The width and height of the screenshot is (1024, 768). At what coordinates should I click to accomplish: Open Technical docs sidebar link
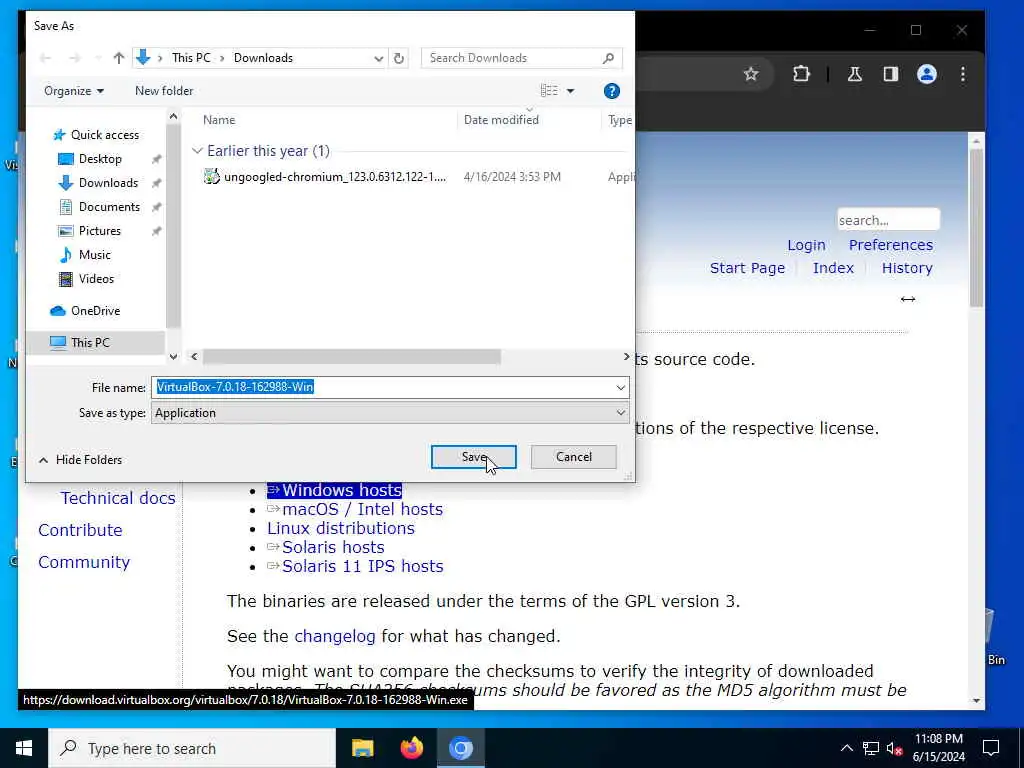coord(118,498)
